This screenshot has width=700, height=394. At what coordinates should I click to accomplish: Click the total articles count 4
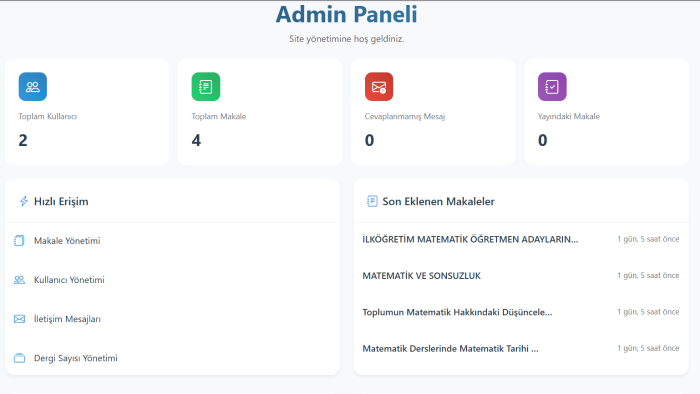click(x=196, y=141)
